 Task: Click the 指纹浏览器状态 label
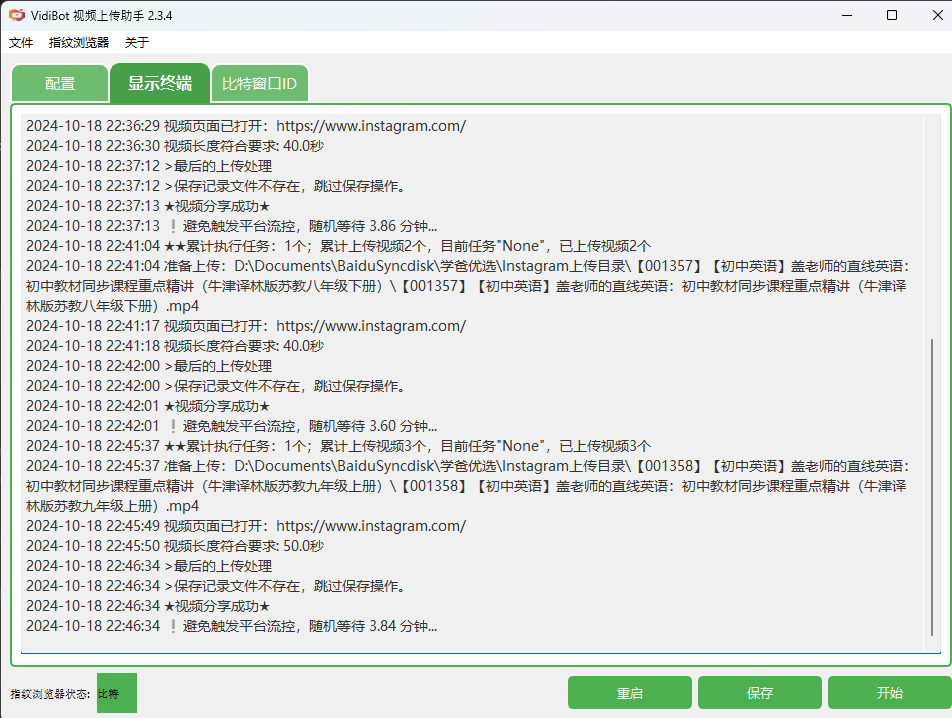[x=50, y=694]
